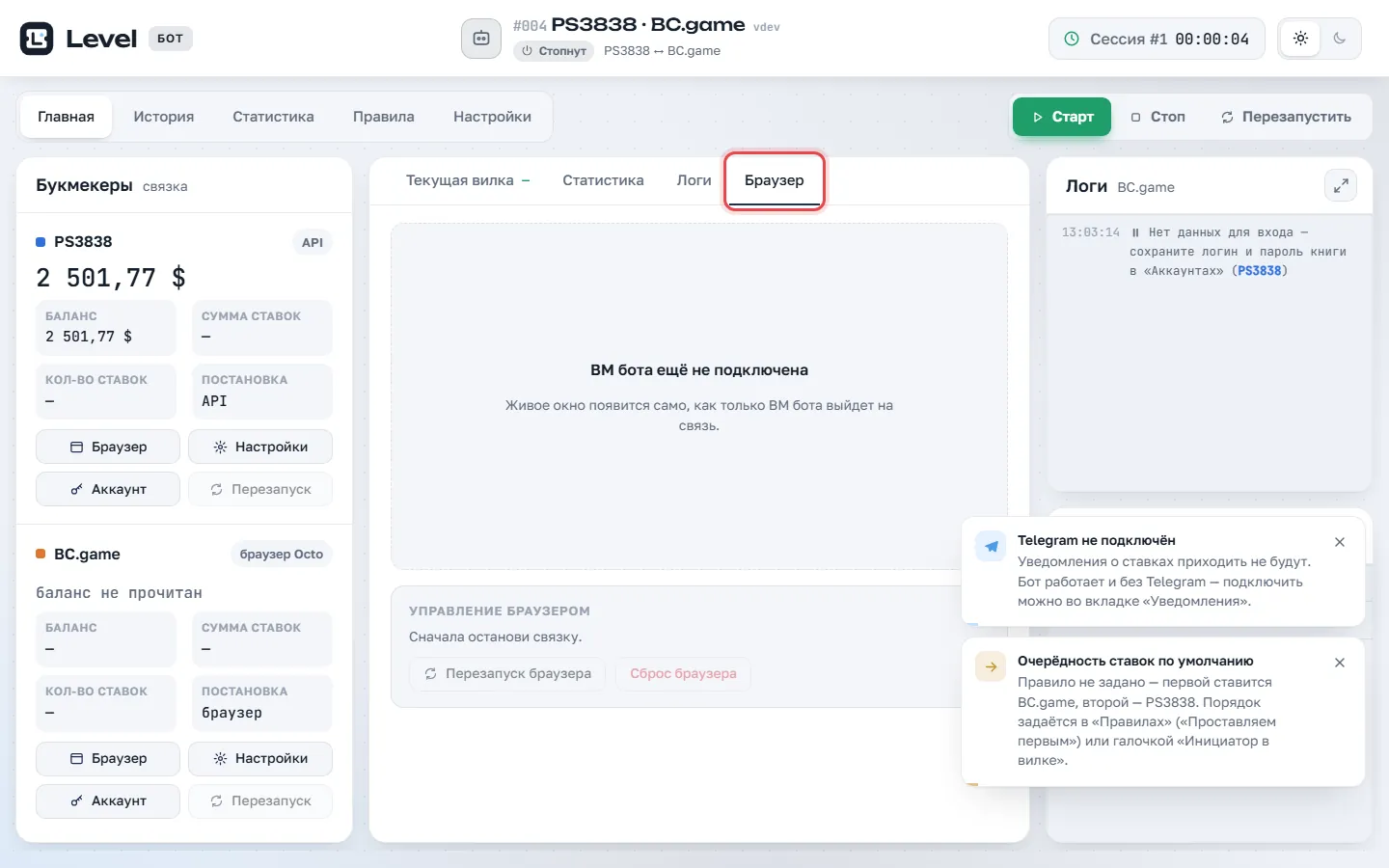Image resolution: width=1389 pixels, height=868 pixels.
Task: Click the Level logo icon
Action: pyautogui.click(x=37, y=39)
